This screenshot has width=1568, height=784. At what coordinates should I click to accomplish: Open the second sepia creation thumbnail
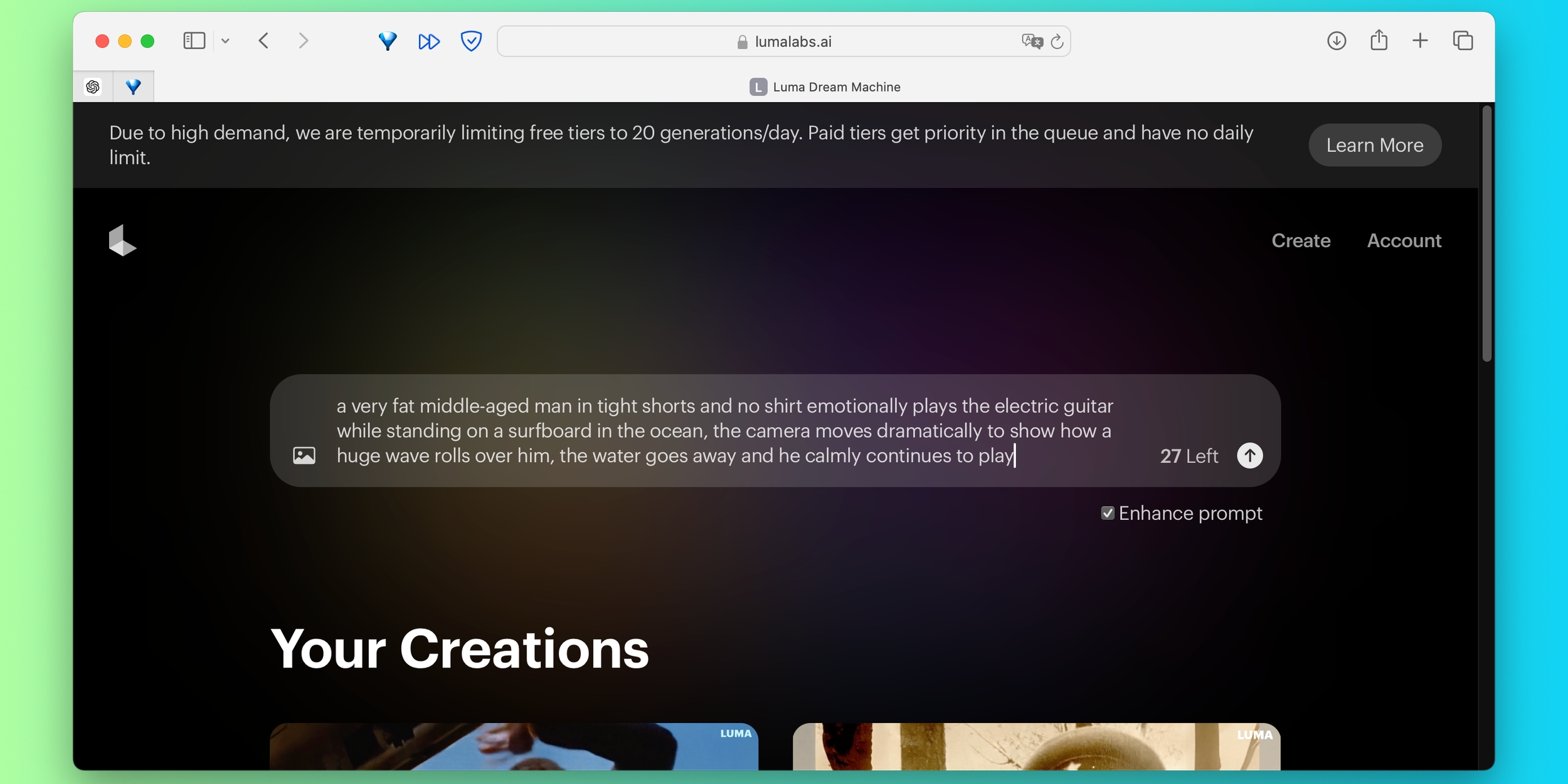[x=1036, y=746]
